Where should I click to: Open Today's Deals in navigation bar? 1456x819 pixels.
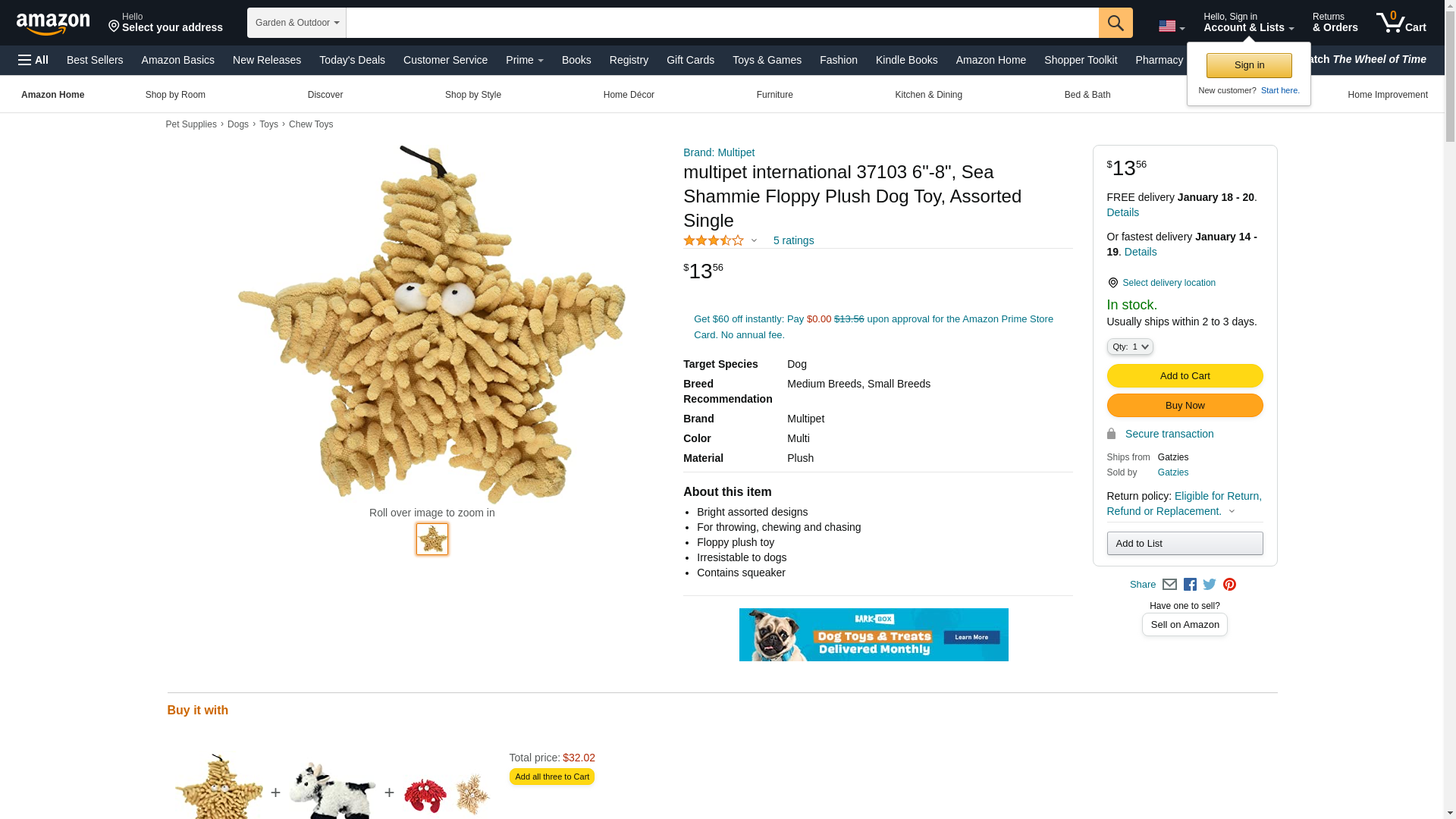point(352,60)
